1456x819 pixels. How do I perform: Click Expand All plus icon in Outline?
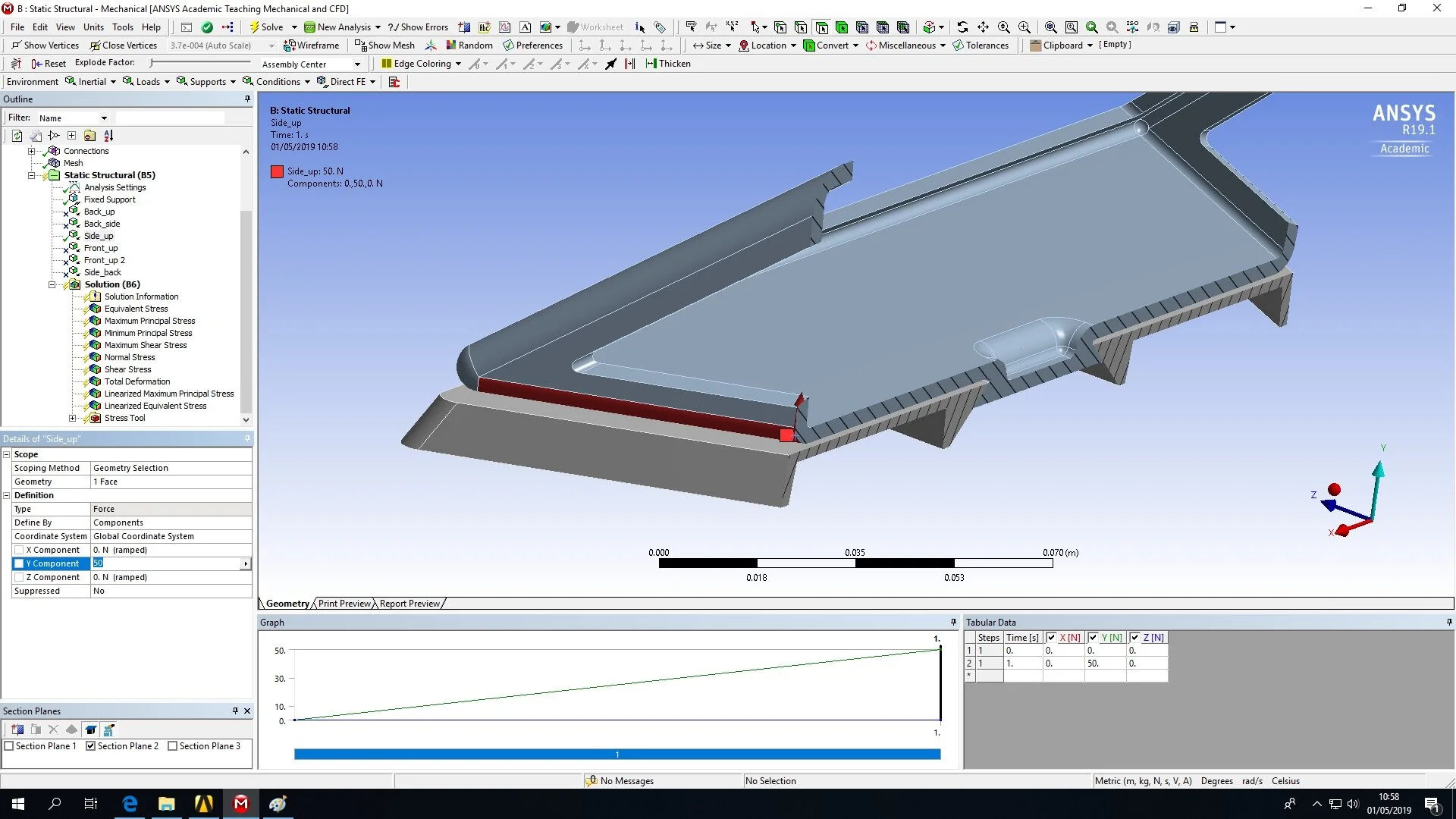(71, 136)
